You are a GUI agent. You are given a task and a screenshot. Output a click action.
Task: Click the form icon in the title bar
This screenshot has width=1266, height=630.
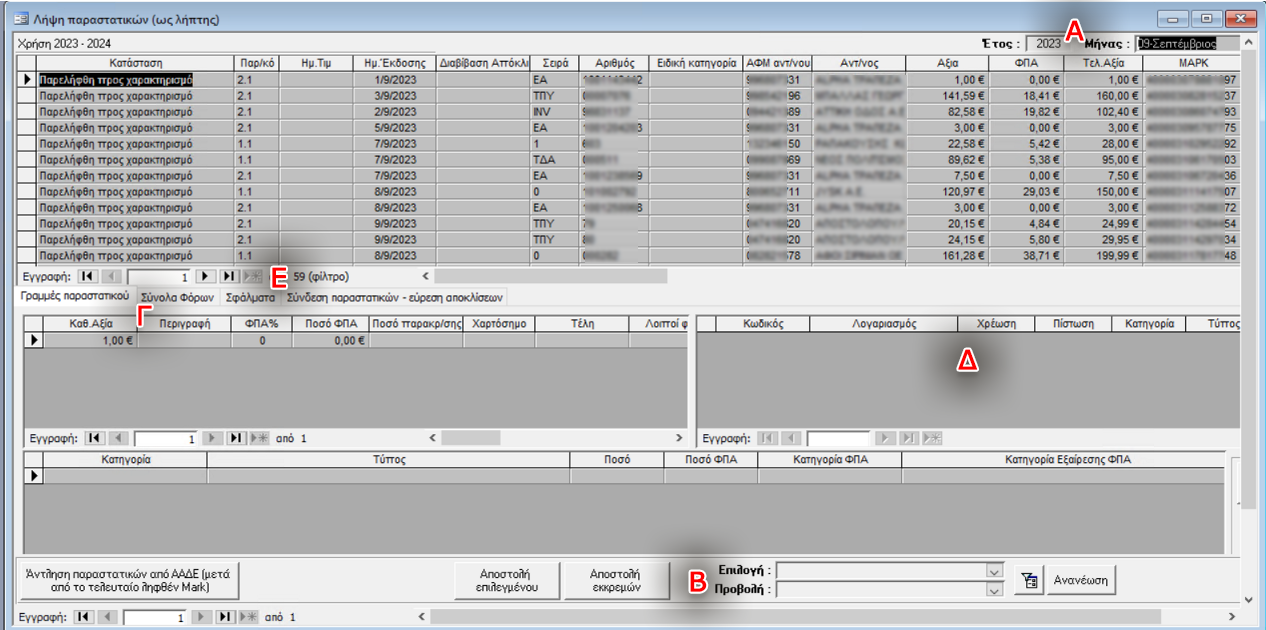[x=19, y=19]
